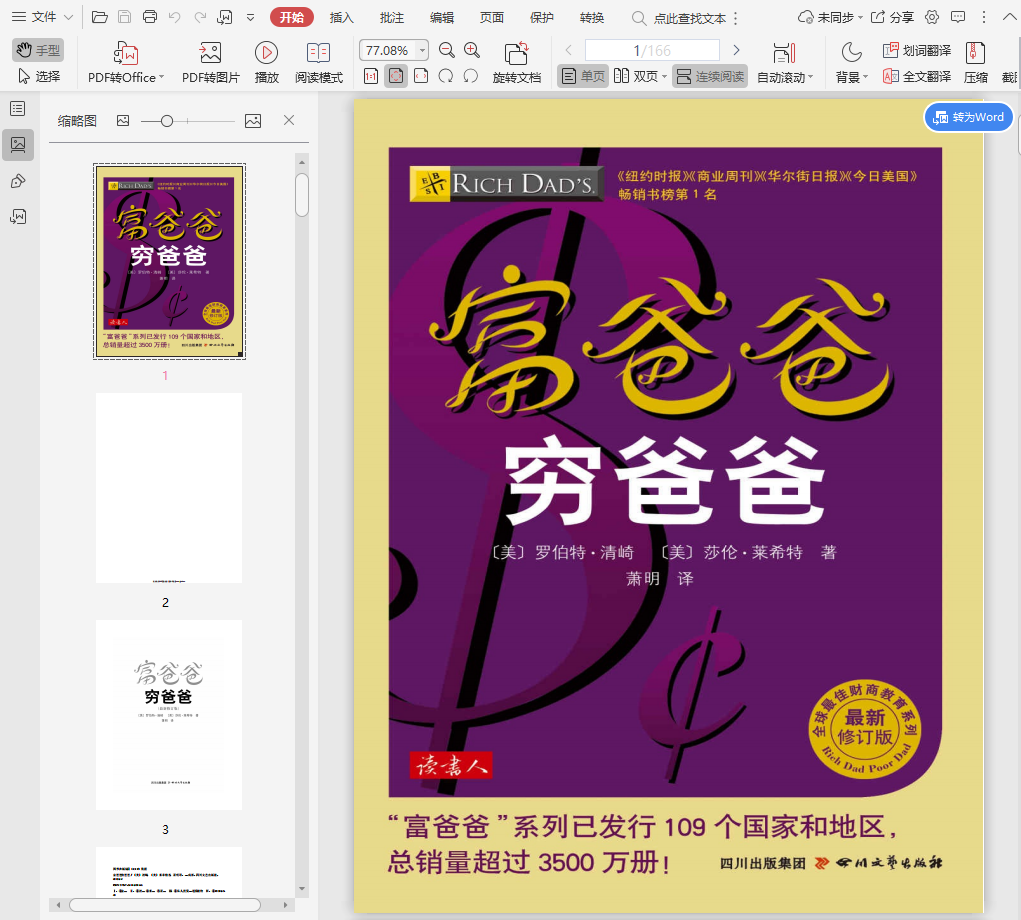
Task: Expand quick access toolbar customize arrow
Action: (251, 18)
